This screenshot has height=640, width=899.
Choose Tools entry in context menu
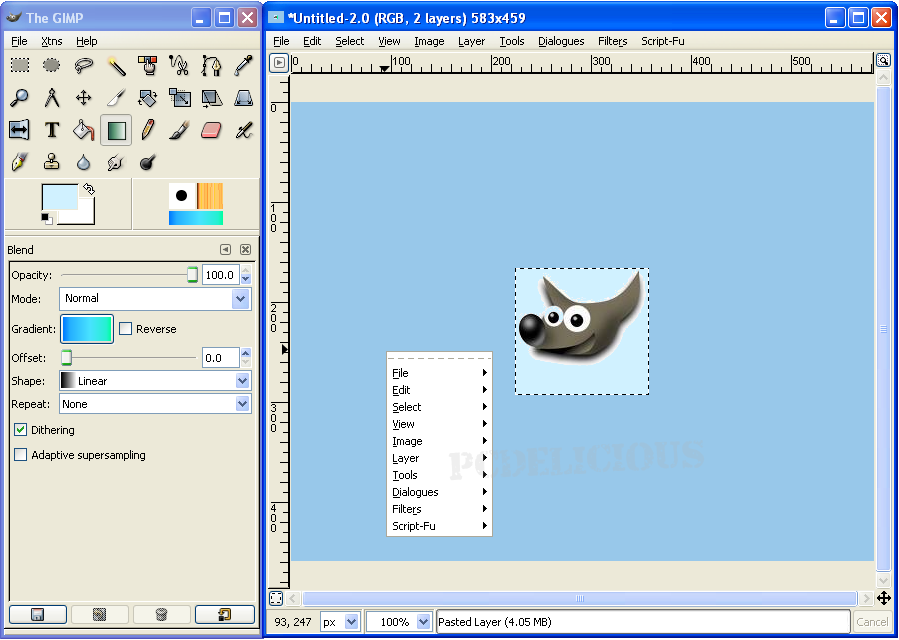pos(439,475)
